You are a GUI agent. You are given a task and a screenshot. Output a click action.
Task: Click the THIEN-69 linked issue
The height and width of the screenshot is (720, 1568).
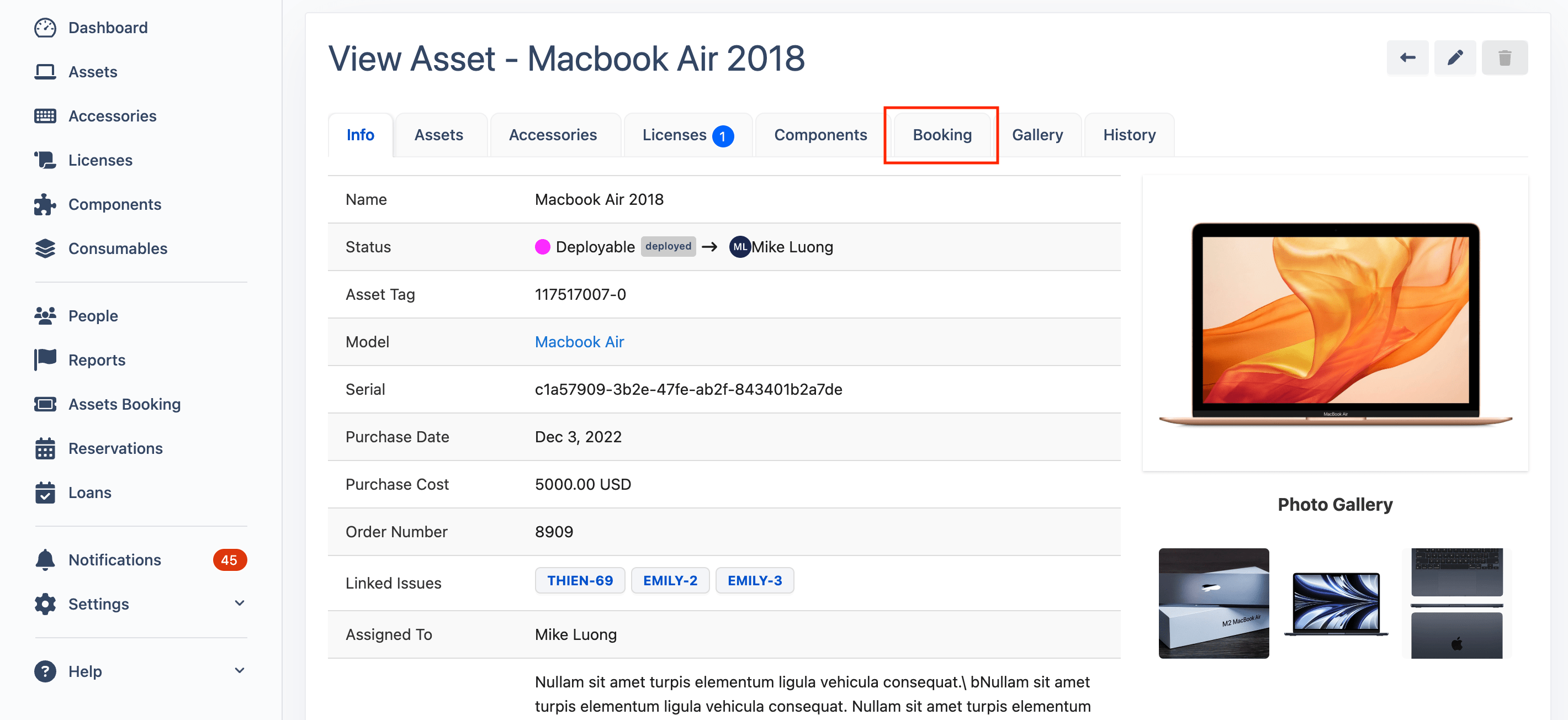(x=580, y=581)
